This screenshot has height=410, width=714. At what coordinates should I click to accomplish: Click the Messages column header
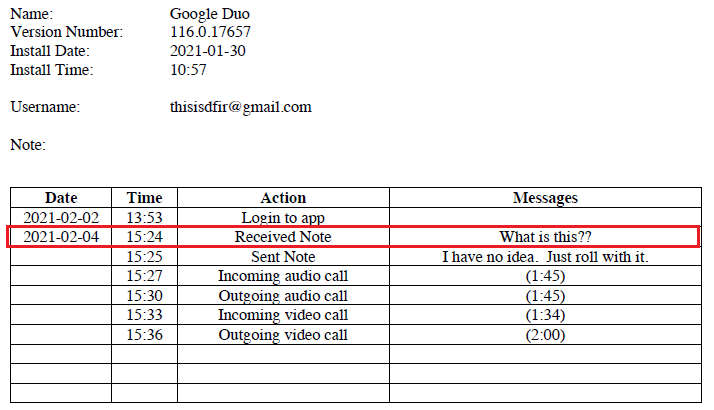coord(545,198)
